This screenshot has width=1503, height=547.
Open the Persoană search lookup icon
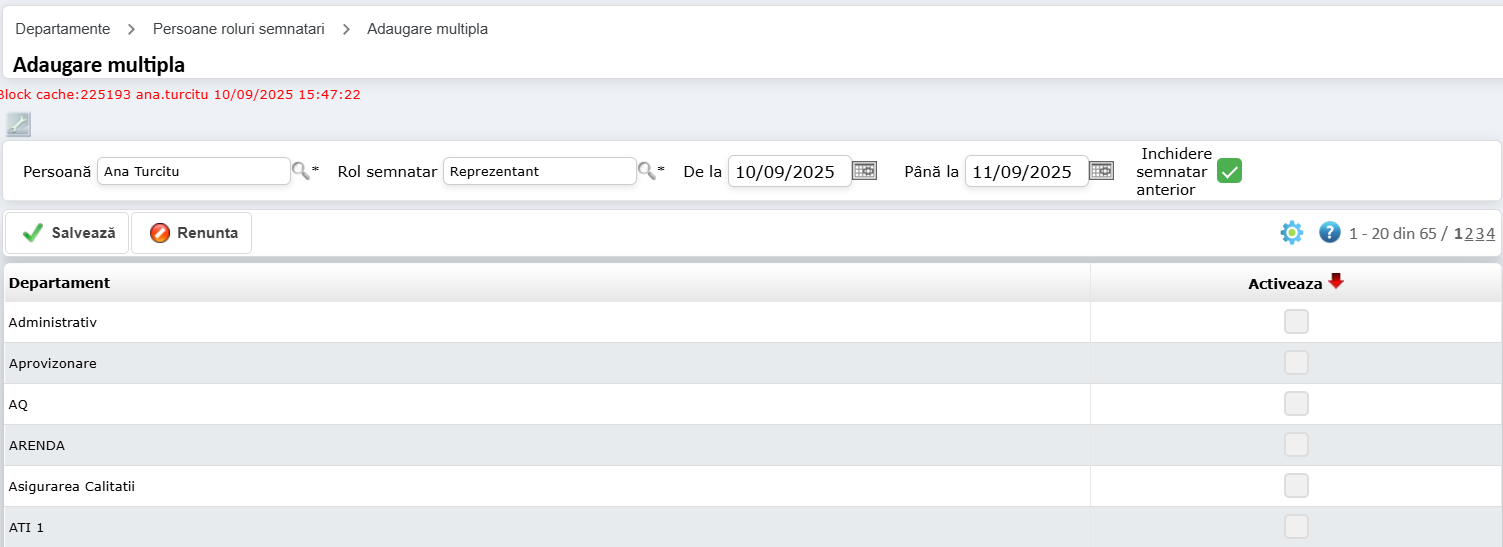pos(300,171)
